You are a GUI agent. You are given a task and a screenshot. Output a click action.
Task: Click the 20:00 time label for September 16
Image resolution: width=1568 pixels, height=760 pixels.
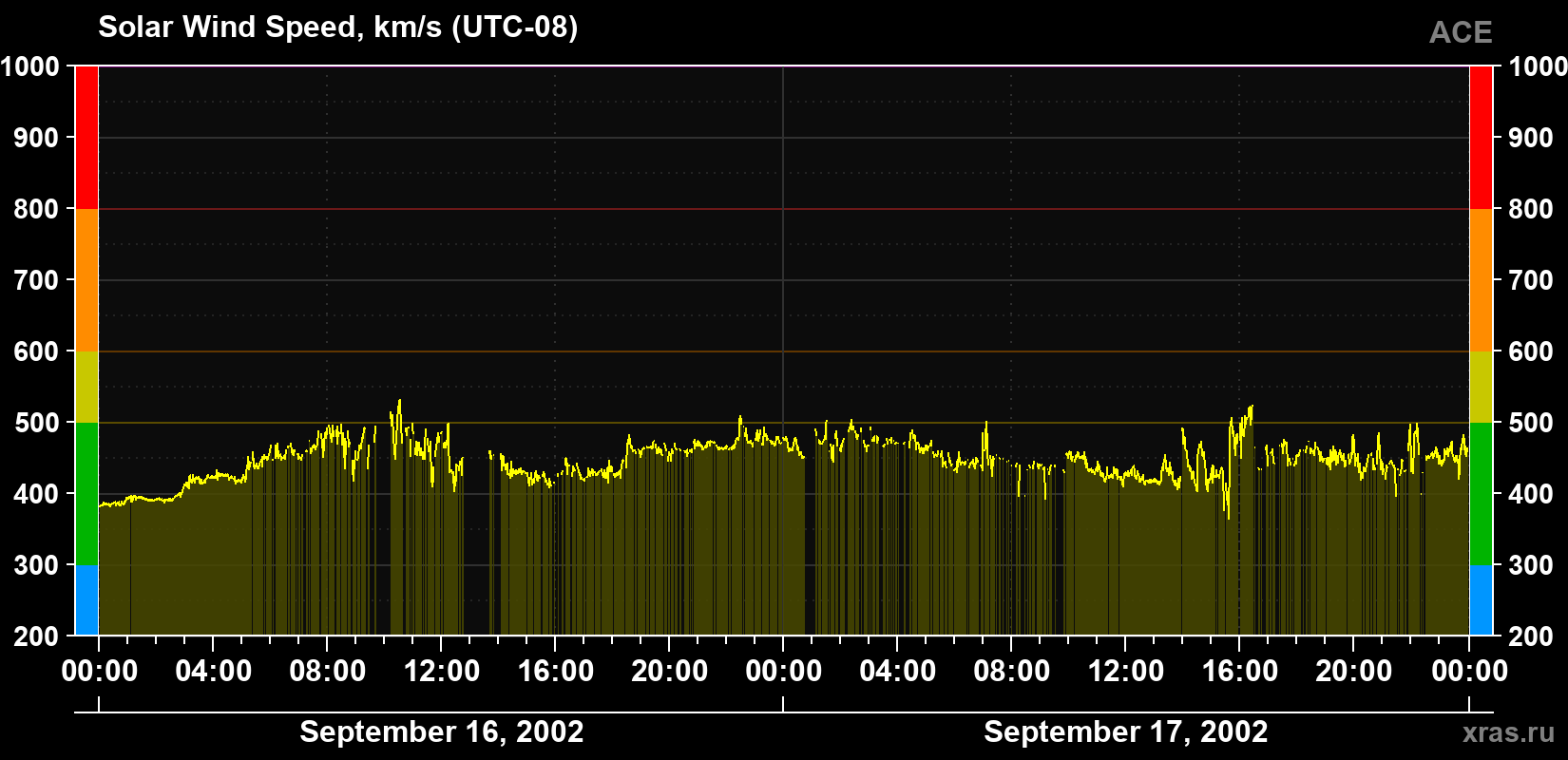click(x=669, y=671)
